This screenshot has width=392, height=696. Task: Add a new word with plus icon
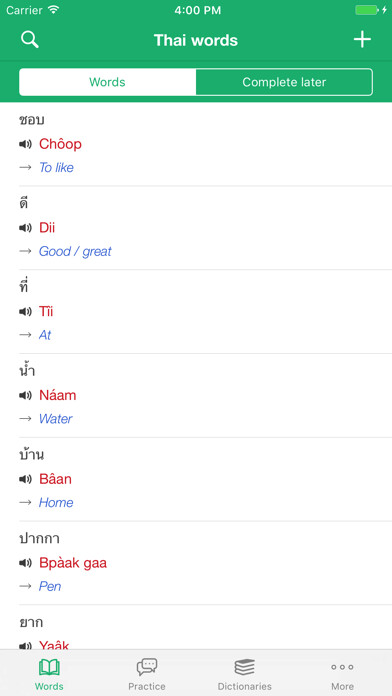click(362, 40)
